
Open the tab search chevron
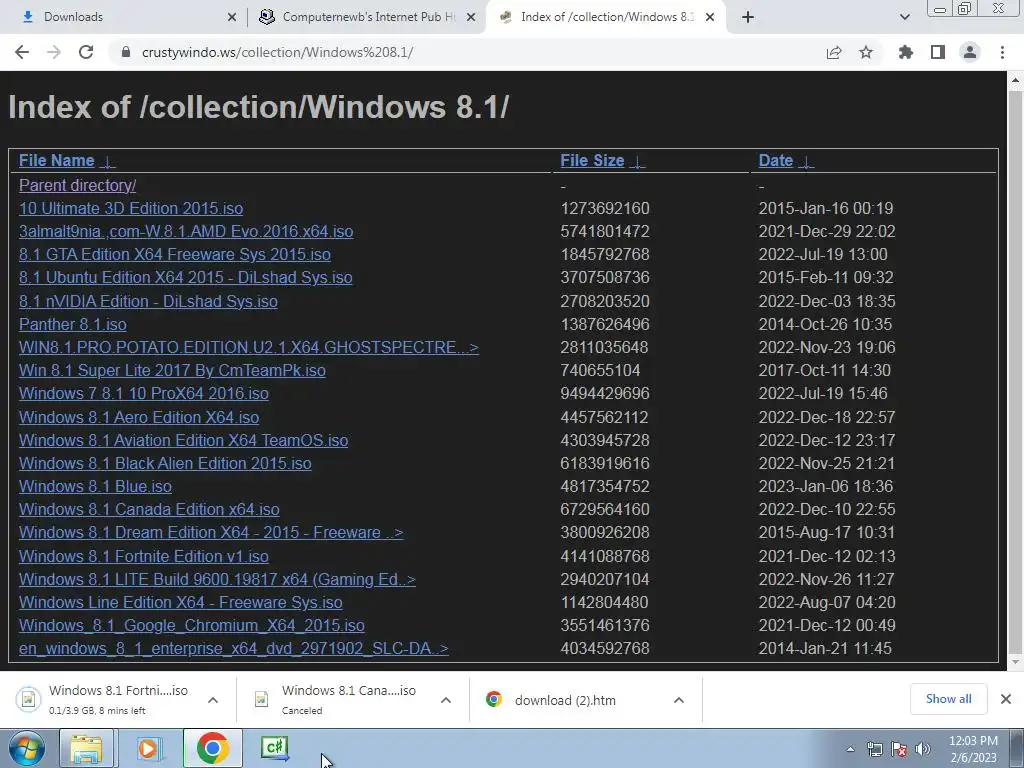pyautogui.click(x=904, y=17)
